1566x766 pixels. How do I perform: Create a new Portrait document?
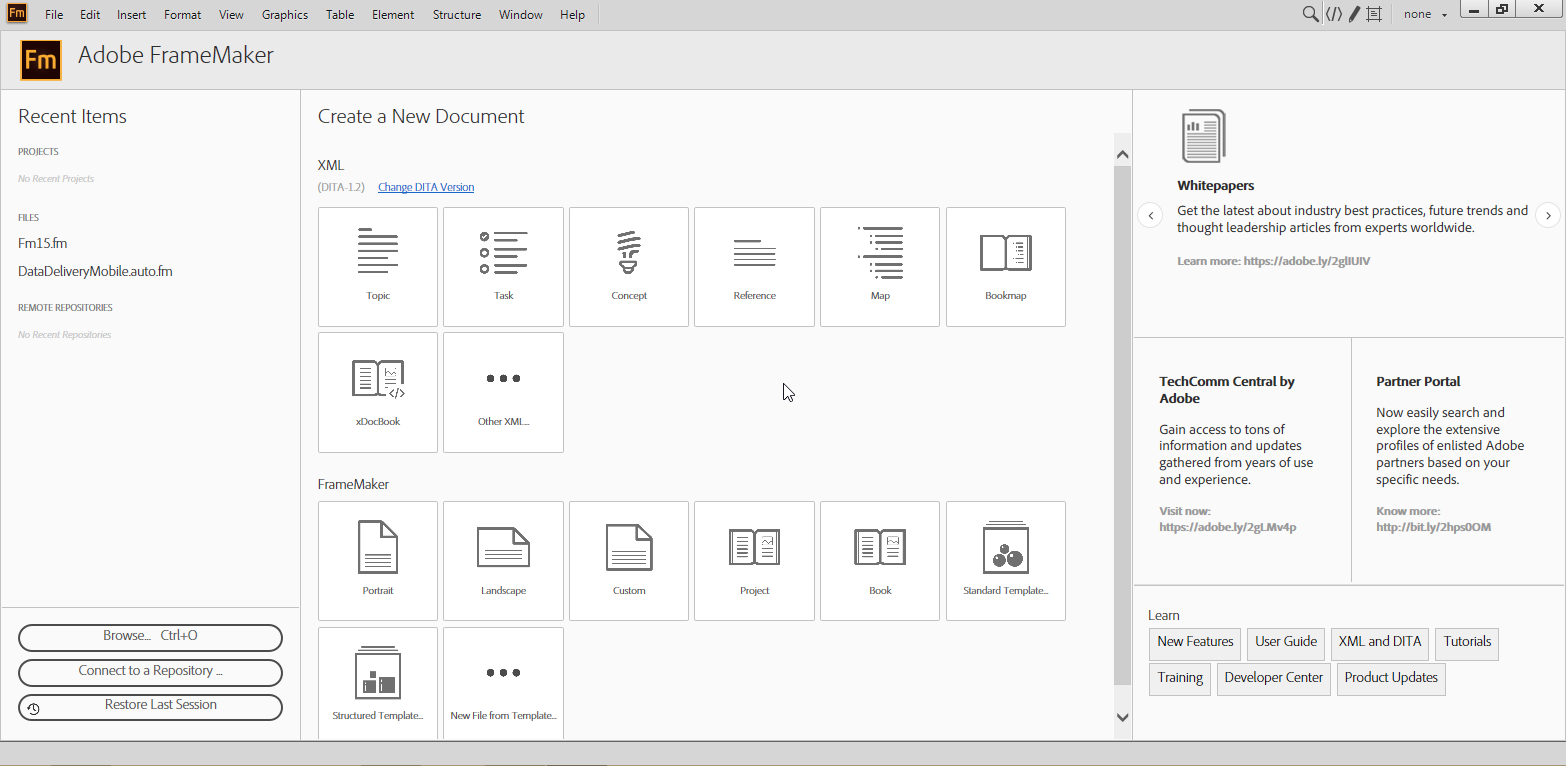[378, 561]
